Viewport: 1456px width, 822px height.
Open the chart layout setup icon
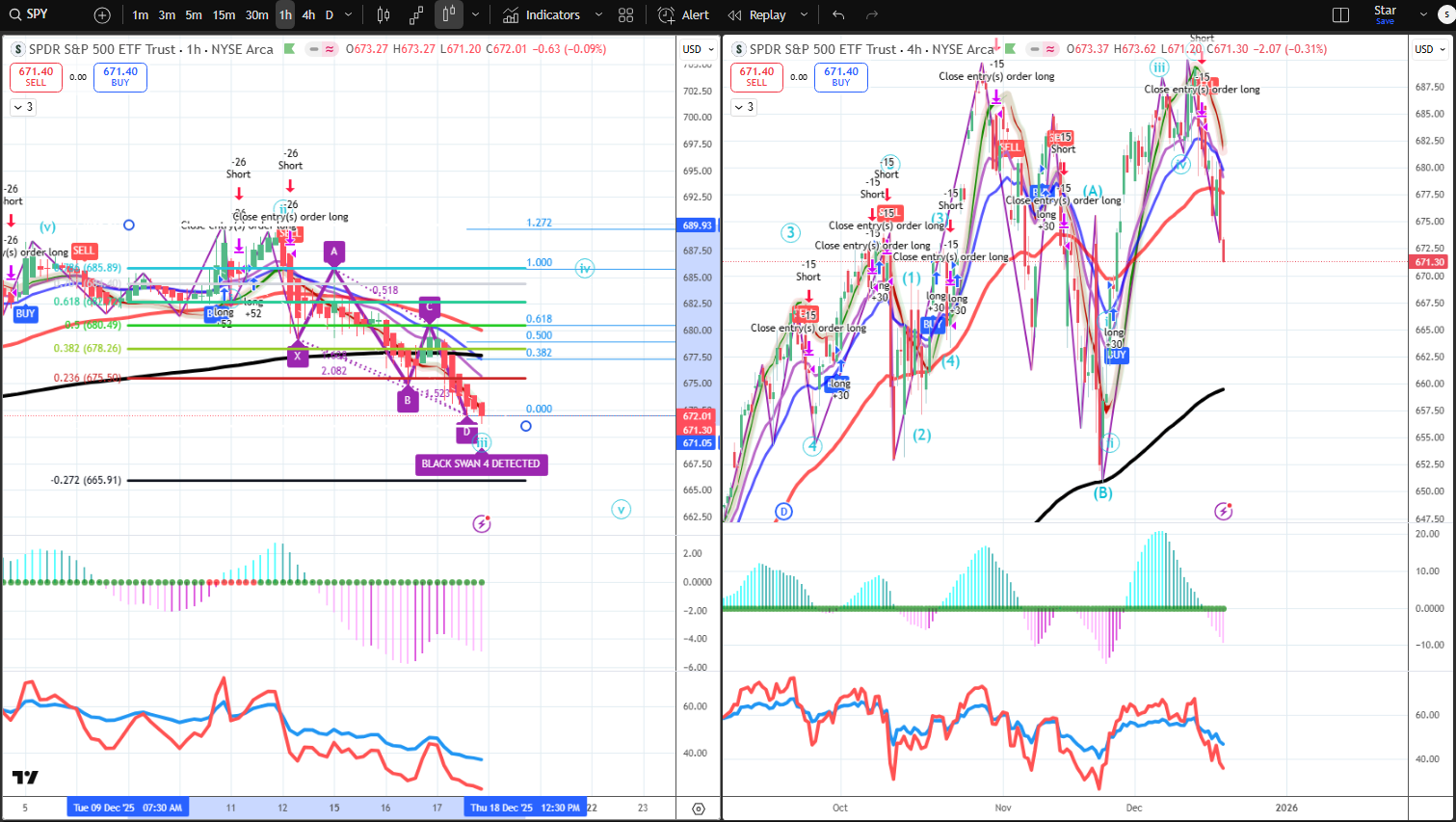(1340, 15)
